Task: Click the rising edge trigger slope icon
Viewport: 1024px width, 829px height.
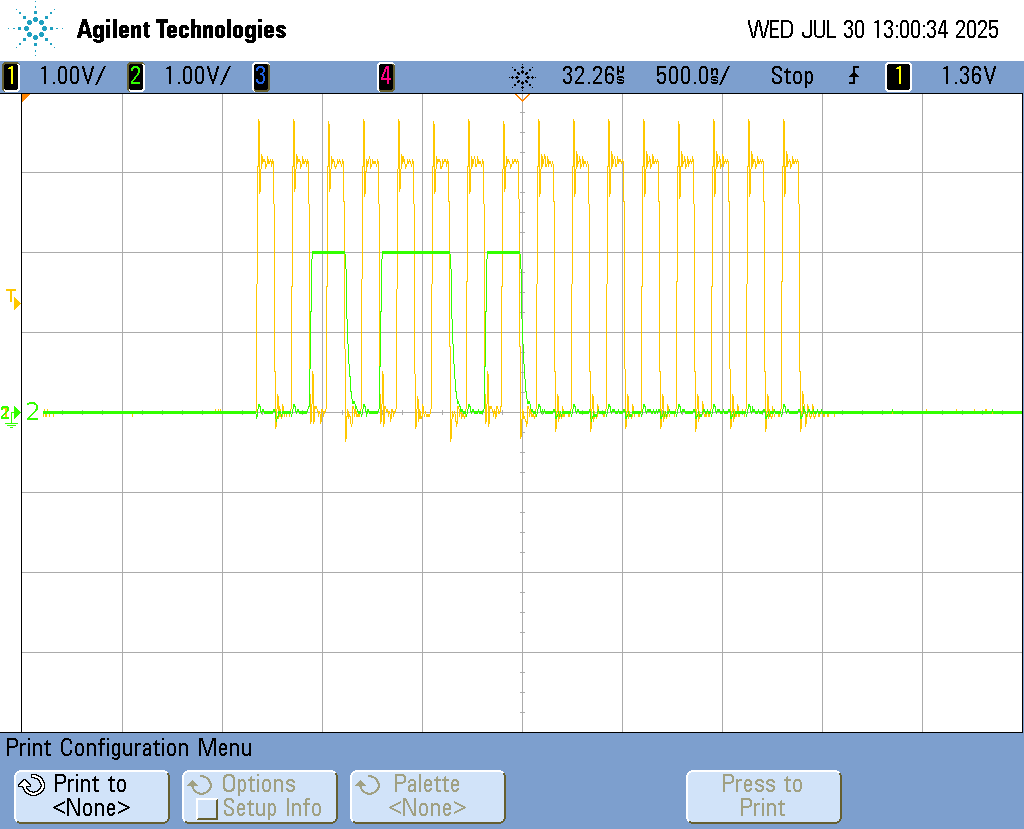Action: click(854, 76)
